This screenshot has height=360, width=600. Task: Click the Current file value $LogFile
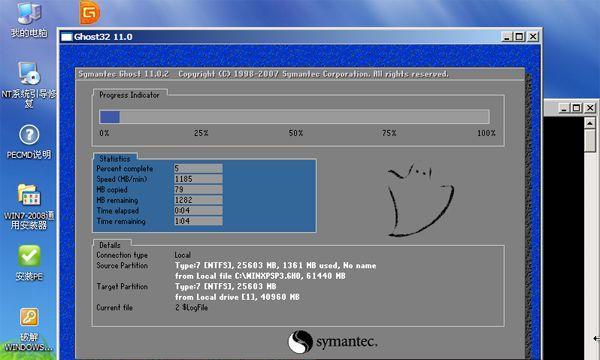click(x=191, y=308)
